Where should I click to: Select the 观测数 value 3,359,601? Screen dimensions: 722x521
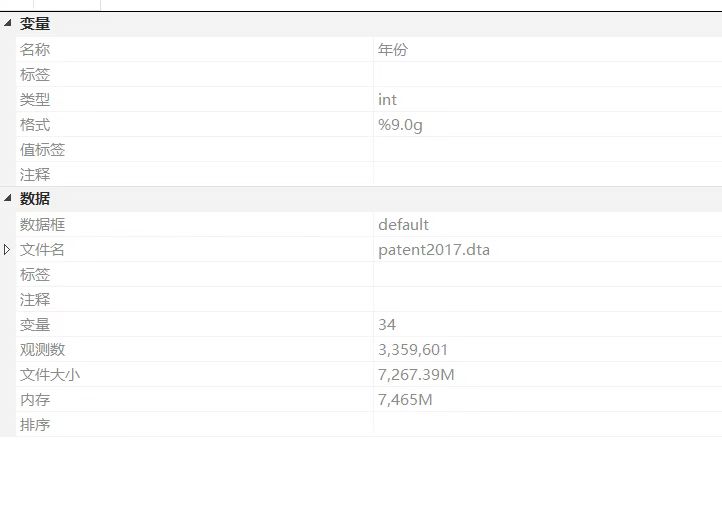coord(413,349)
